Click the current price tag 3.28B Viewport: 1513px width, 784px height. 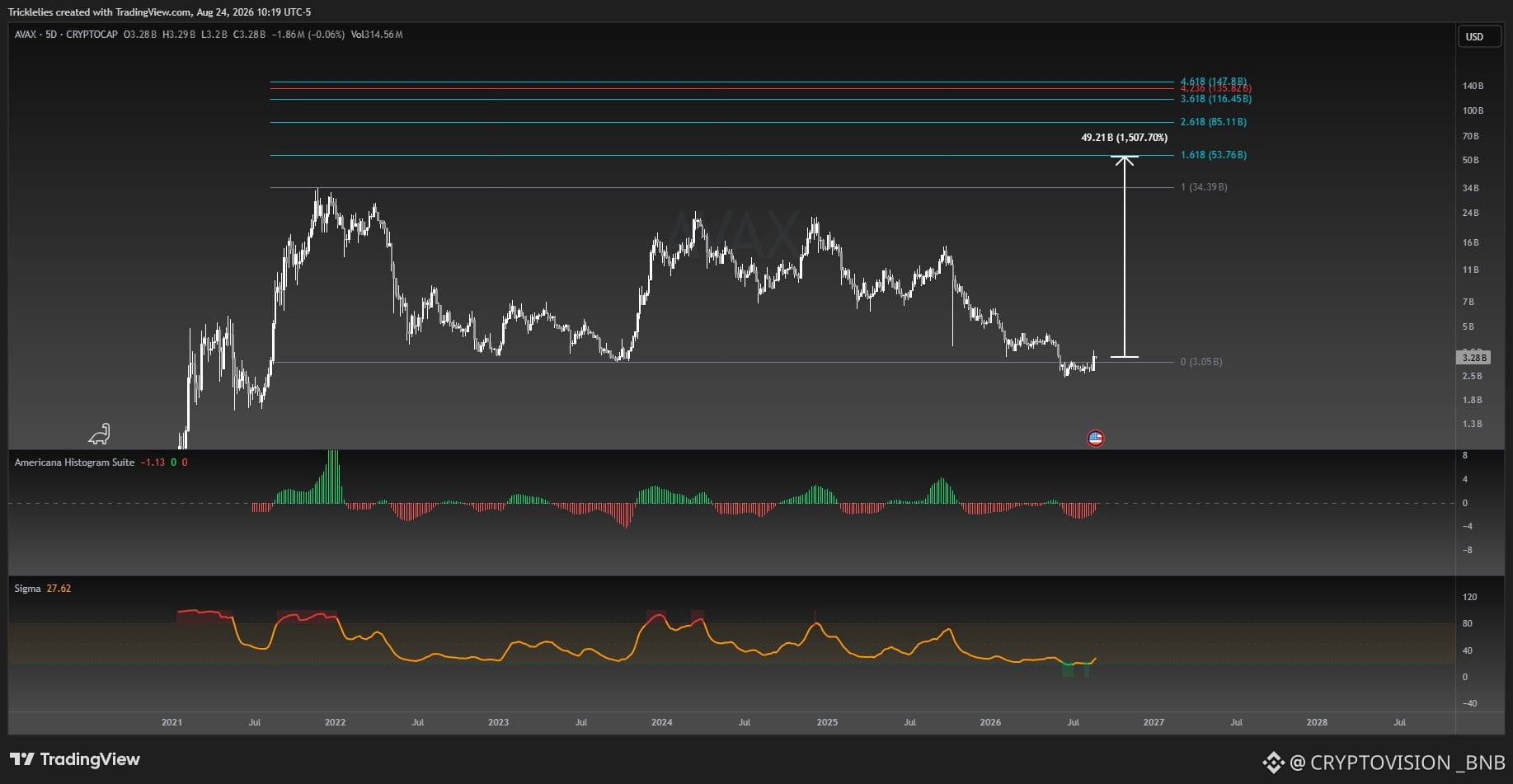point(1473,358)
